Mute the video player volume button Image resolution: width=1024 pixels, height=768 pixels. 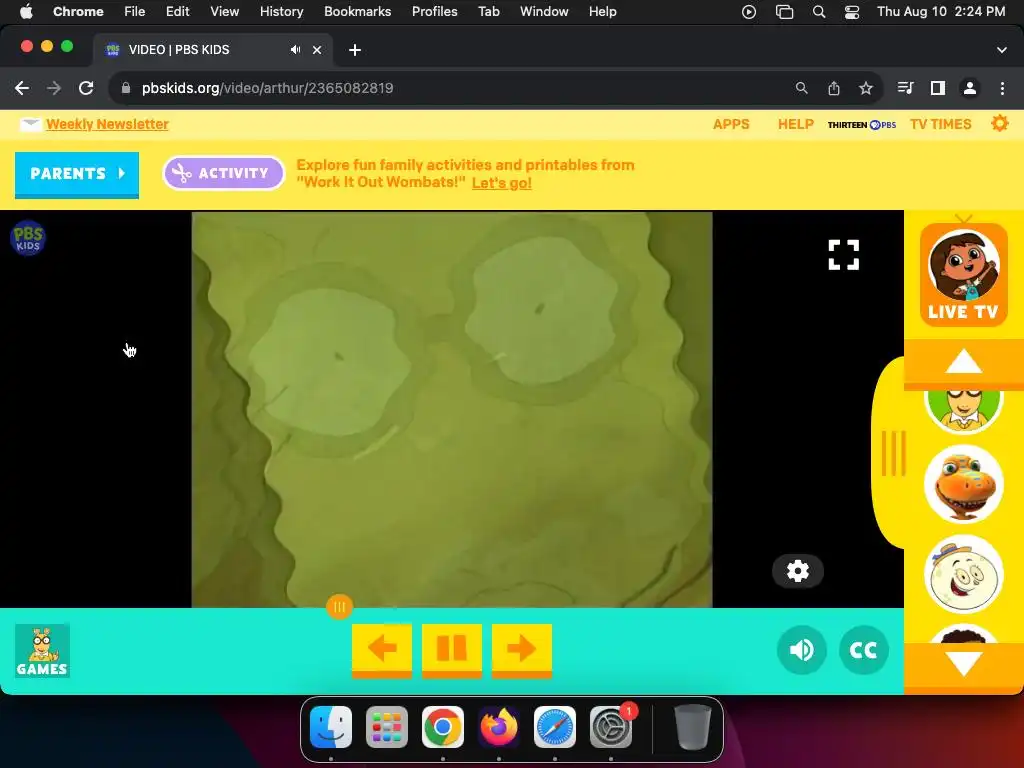(802, 650)
